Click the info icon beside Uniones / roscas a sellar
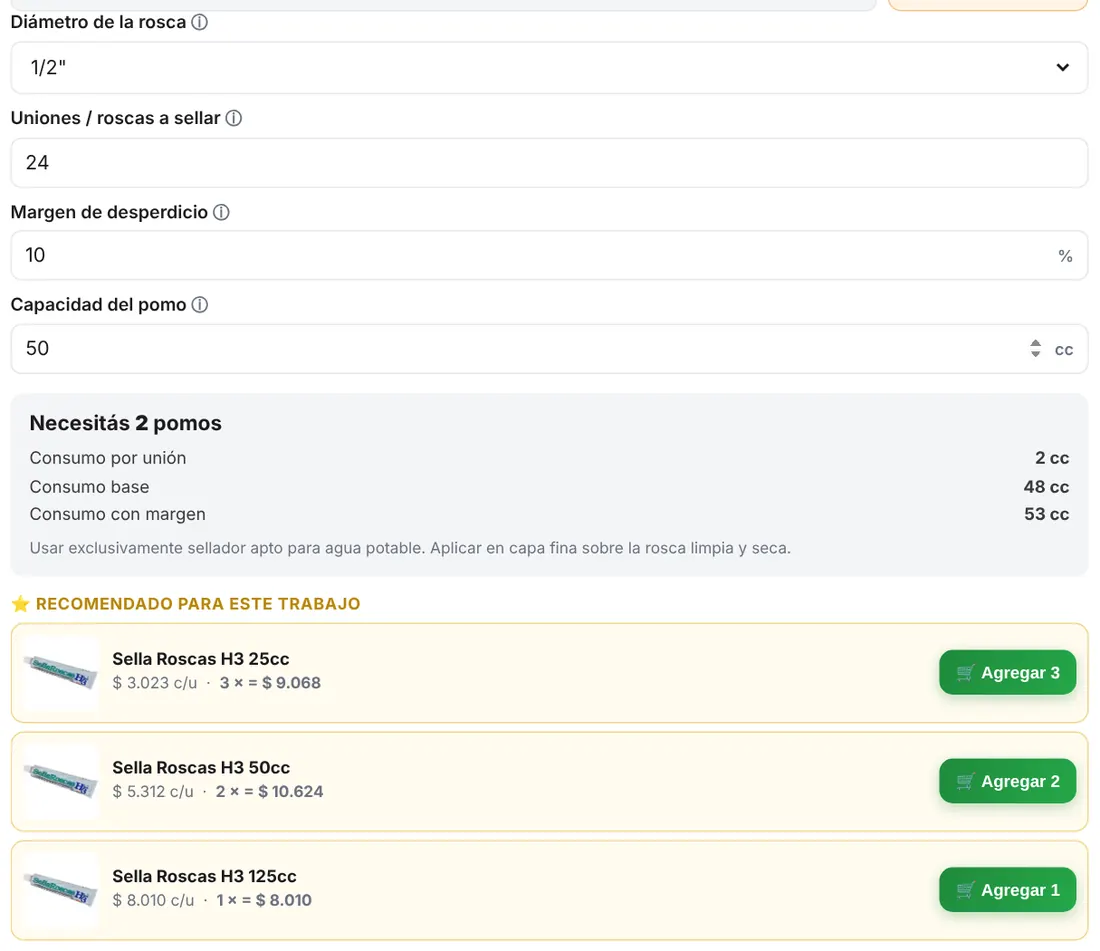This screenshot has width=1100, height=951. [x=234, y=119]
